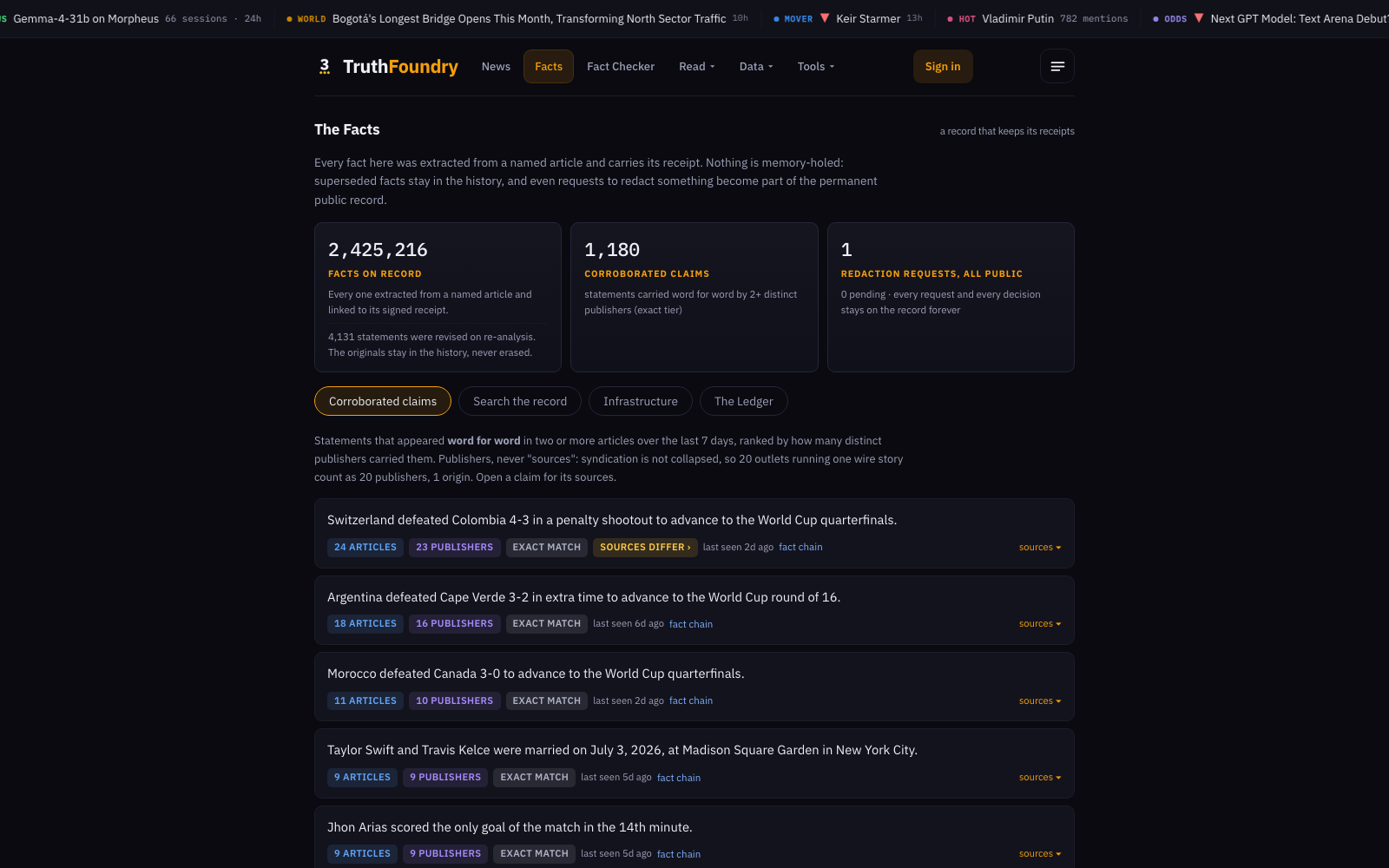Click the HOT ticker dot indicator
The image size is (1389, 868).
coord(950,19)
